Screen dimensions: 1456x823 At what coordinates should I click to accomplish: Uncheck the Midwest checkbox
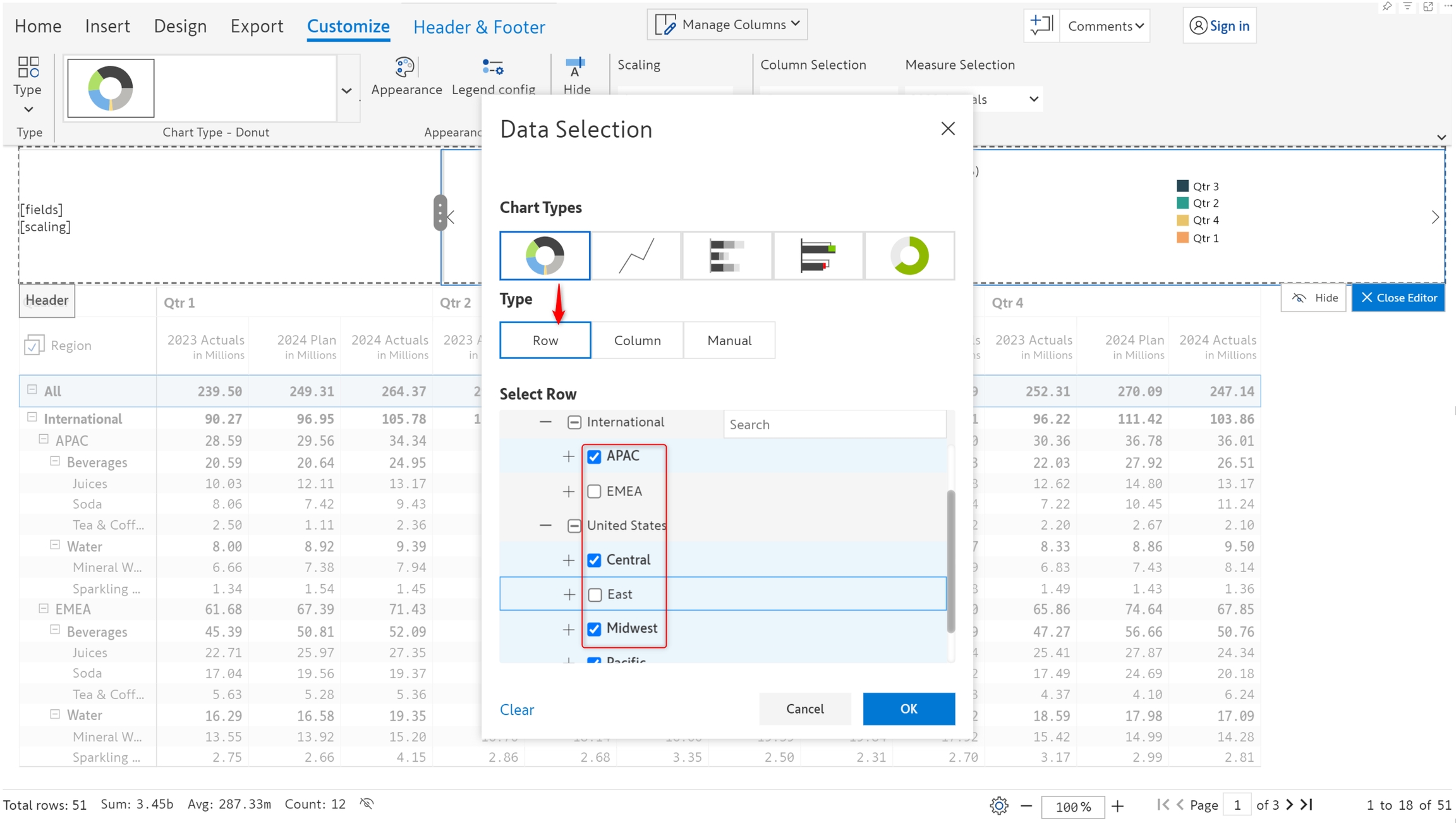pos(594,629)
